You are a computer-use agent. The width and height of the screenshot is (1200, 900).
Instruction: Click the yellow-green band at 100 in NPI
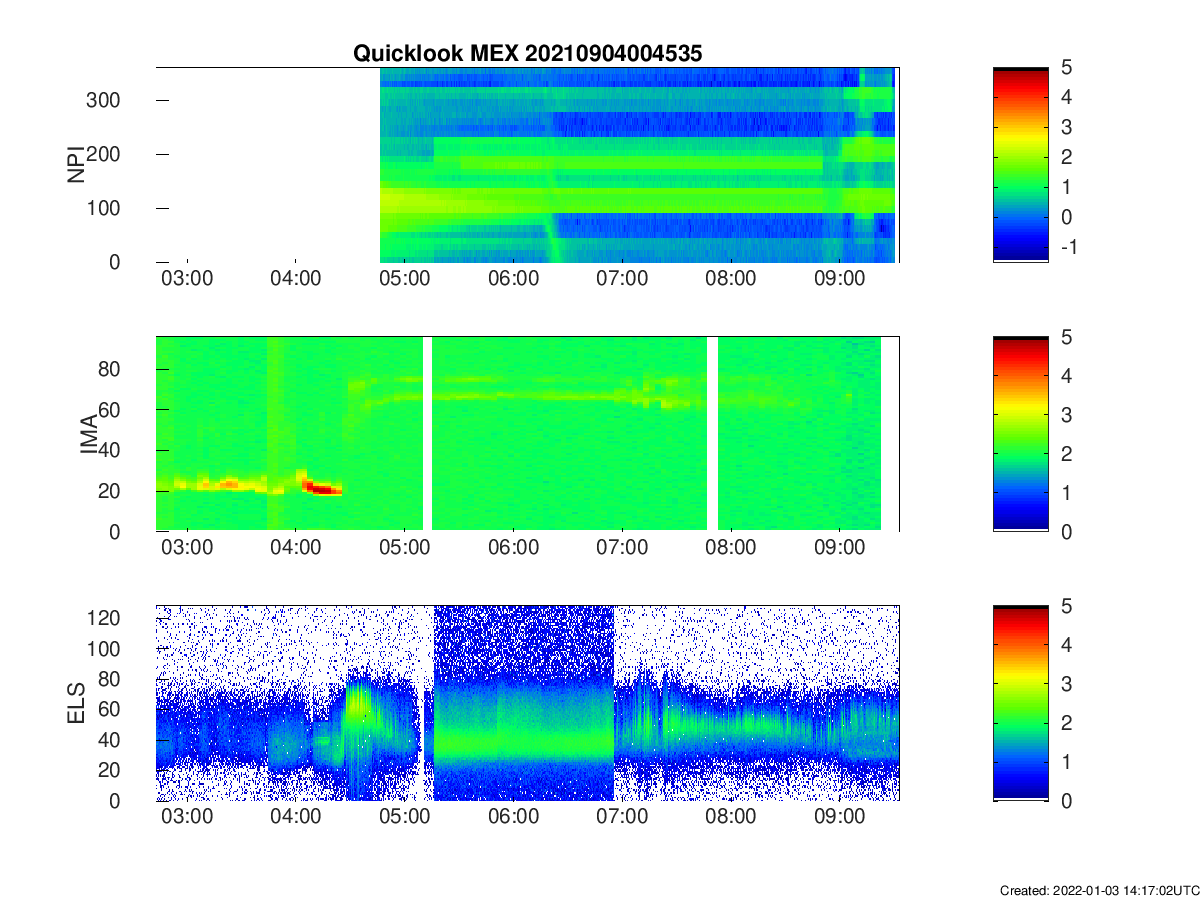pos(637,200)
